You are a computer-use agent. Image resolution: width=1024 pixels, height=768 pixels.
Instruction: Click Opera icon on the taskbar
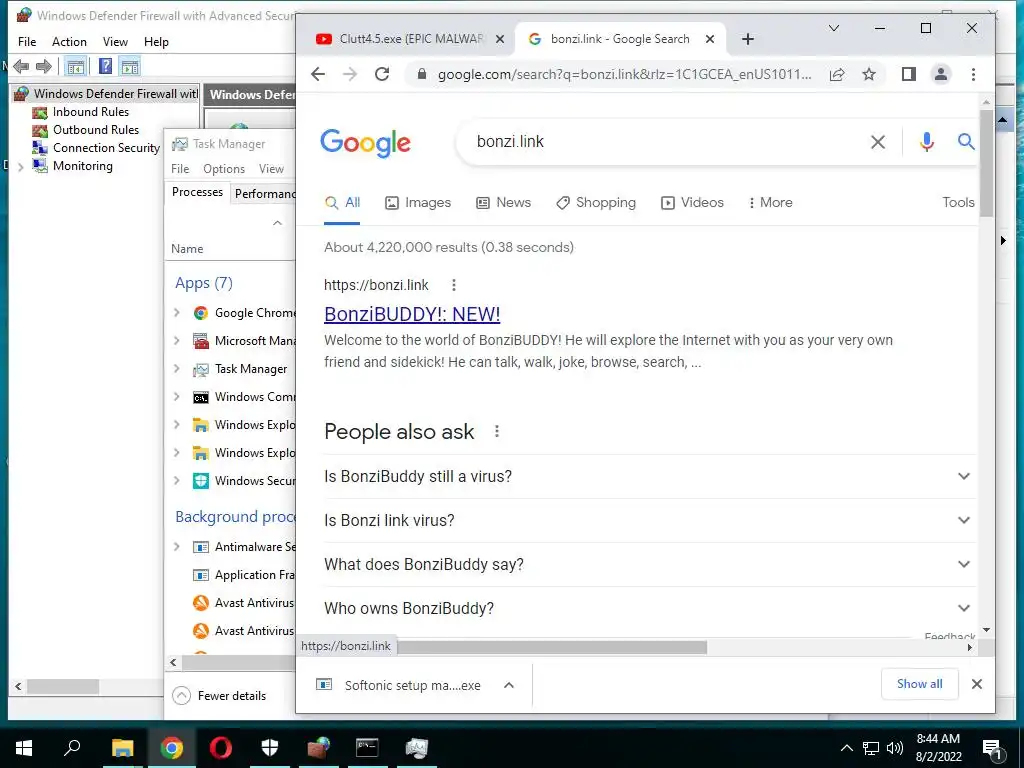coord(221,748)
